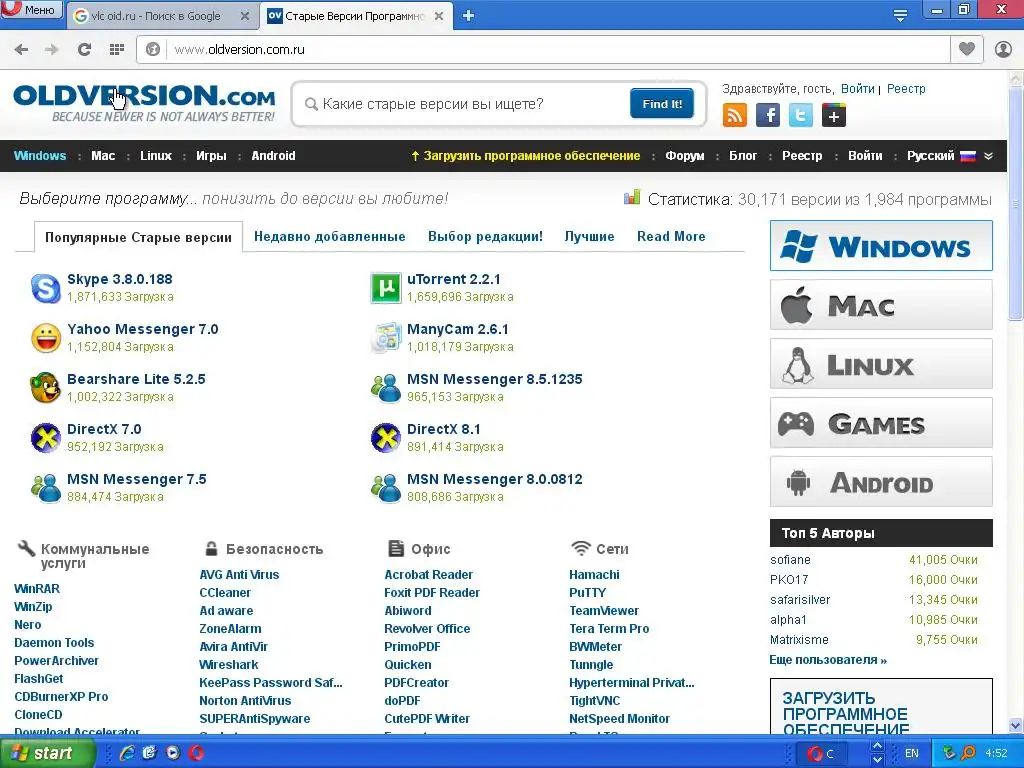Open Acrobat Reader link under Офис
This screenshot has width=1024, height=768.
click(x=428, y=575)
